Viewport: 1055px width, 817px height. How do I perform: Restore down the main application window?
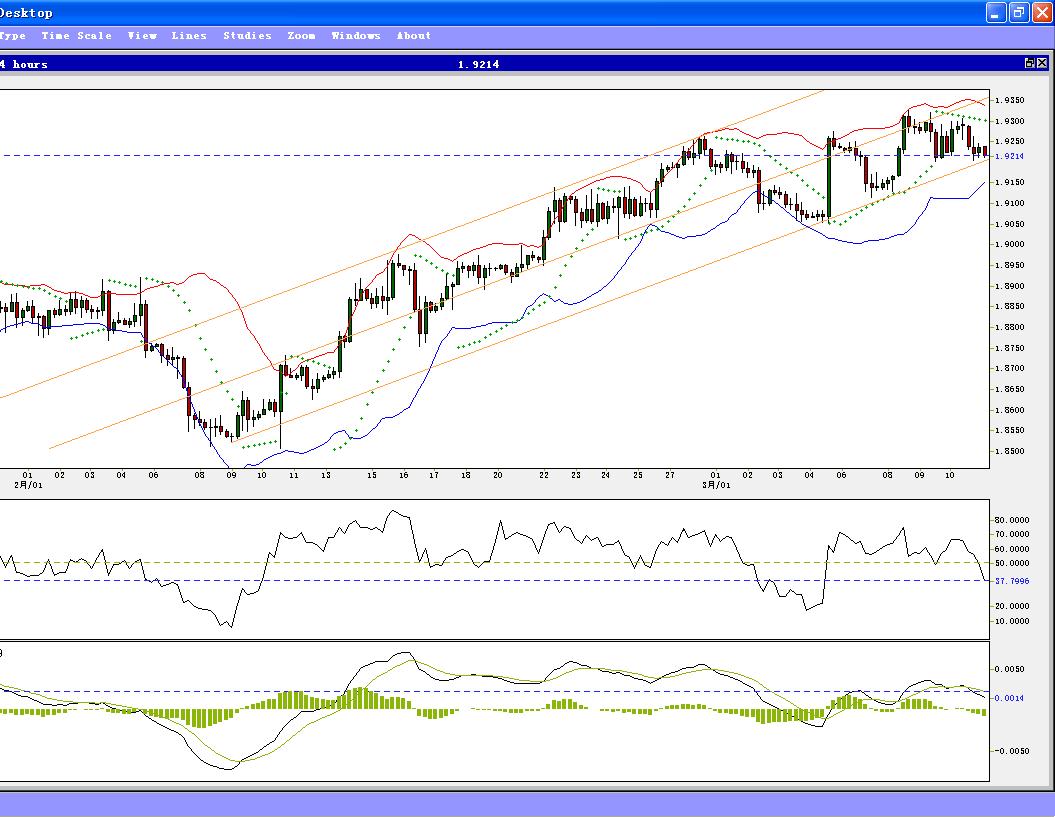pos(1019,12)
